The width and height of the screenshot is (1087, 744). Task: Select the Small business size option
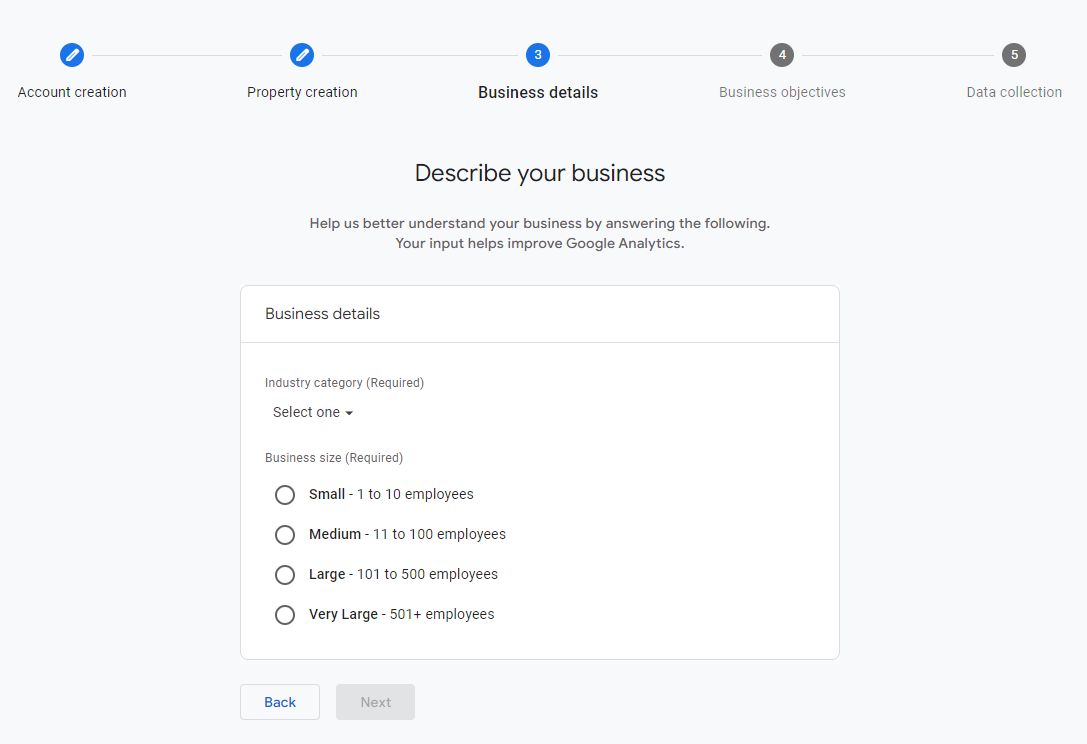(x=285, y=494)
